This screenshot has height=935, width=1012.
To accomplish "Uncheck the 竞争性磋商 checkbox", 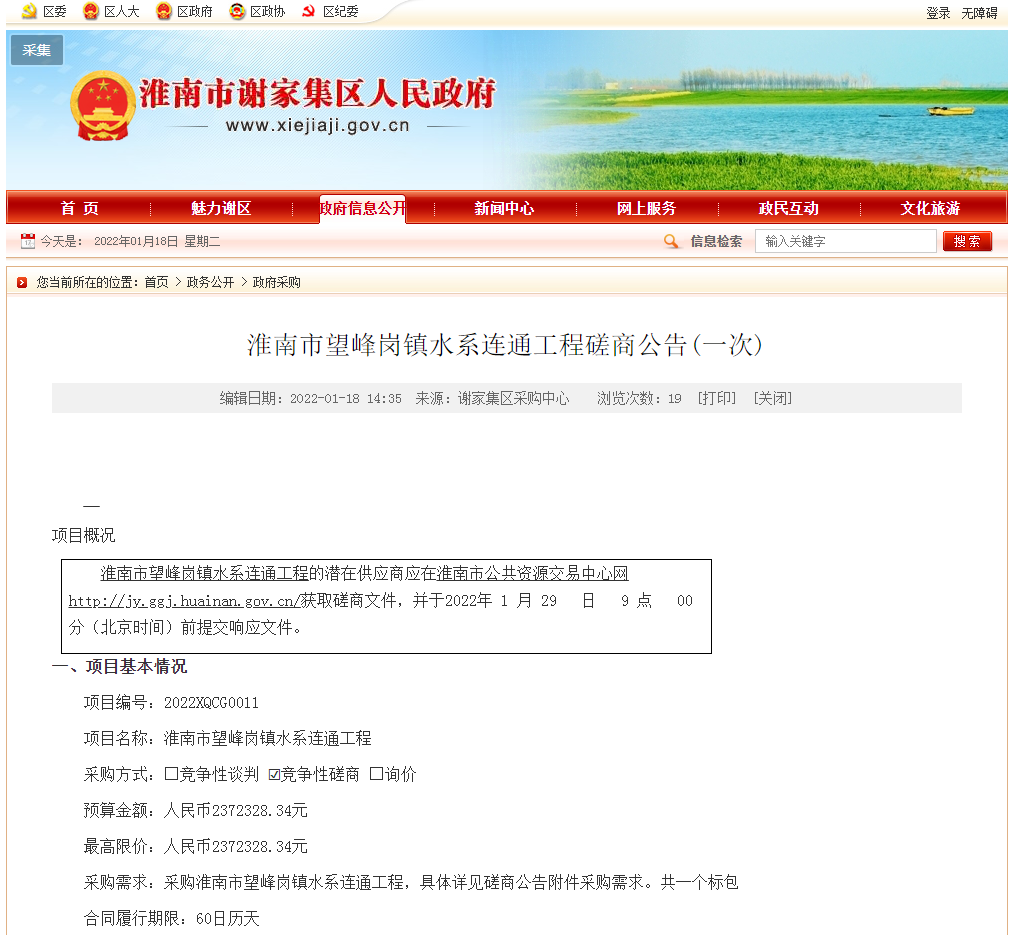I will click(x=273, y=772).
